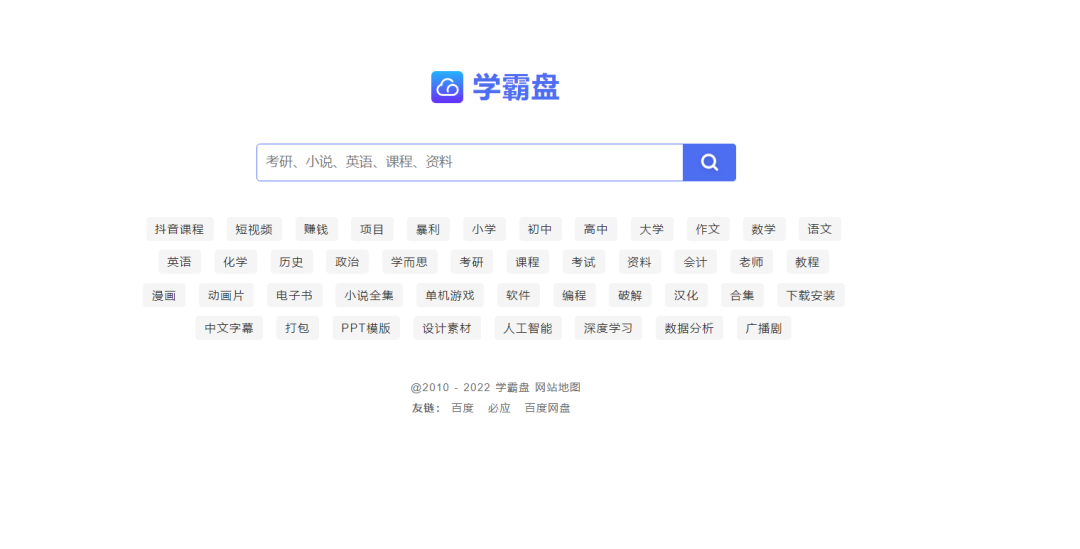The height and width of the screenshot is (549, 1080).
Task: Select the 老师 tag
Action: click(x=751, y=262)
